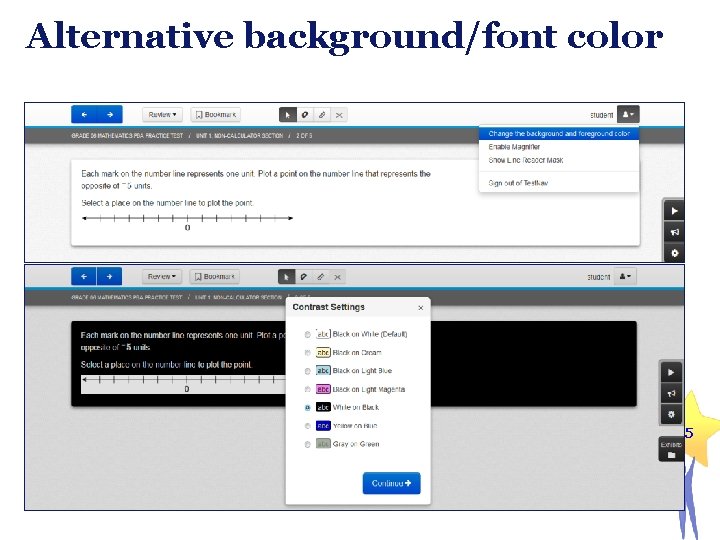
Task: Open Exhibits folder button
Action: click(671, 449)
